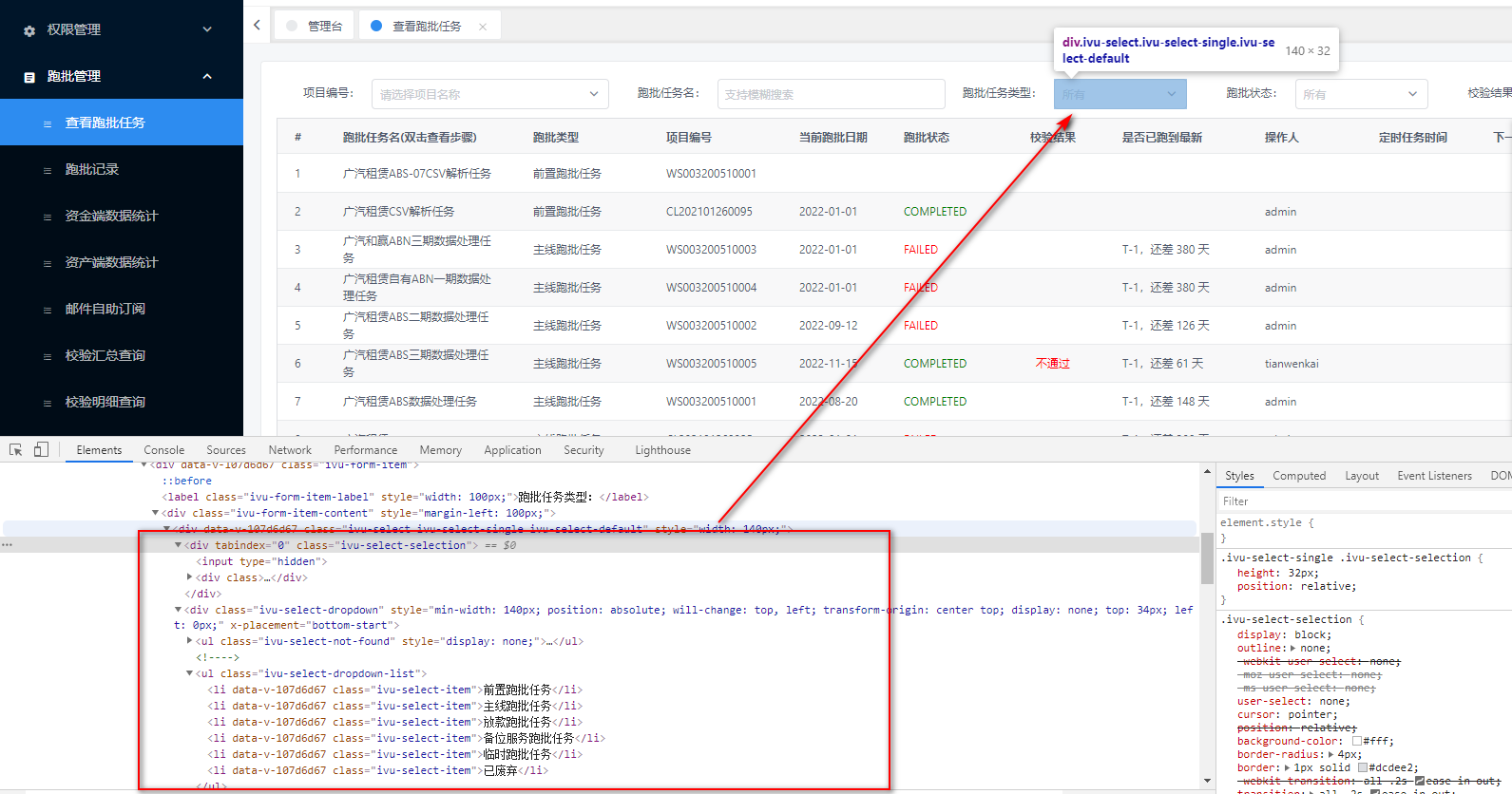The width and height of the screenshot is (1512, 794).
Task: Open the 校验明细查询 sidebar item
Action: [122, 402]
